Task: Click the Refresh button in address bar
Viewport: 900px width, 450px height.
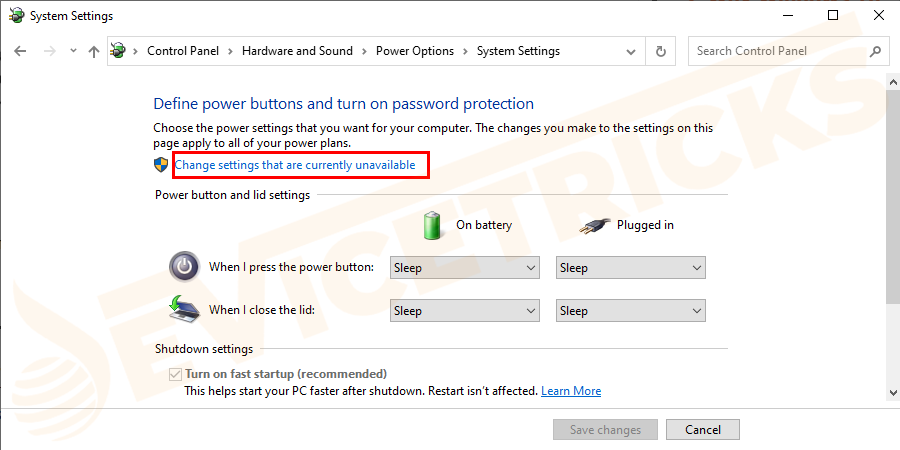Action: 660,51
